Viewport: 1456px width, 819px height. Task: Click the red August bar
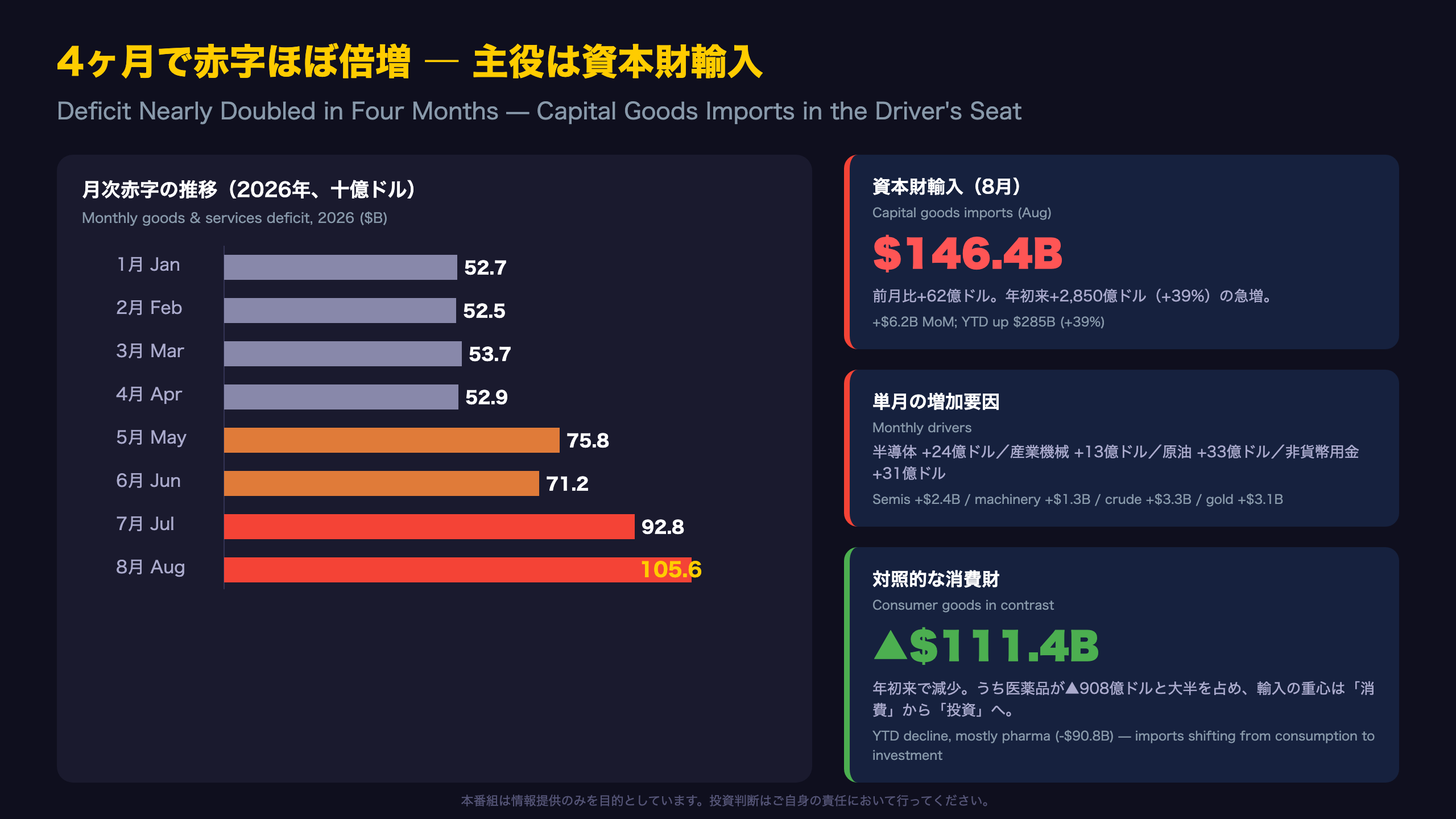pos(458,570)
